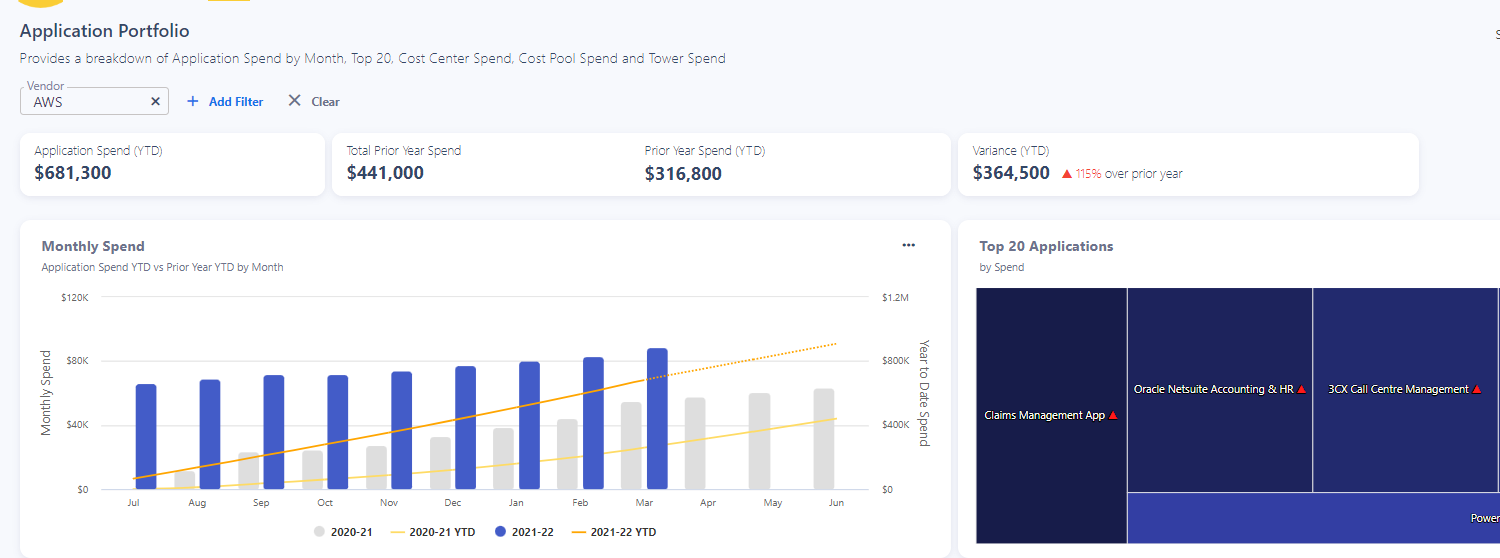Click red triangle beside 3CX Call Centre Management

click(1477, 389)
